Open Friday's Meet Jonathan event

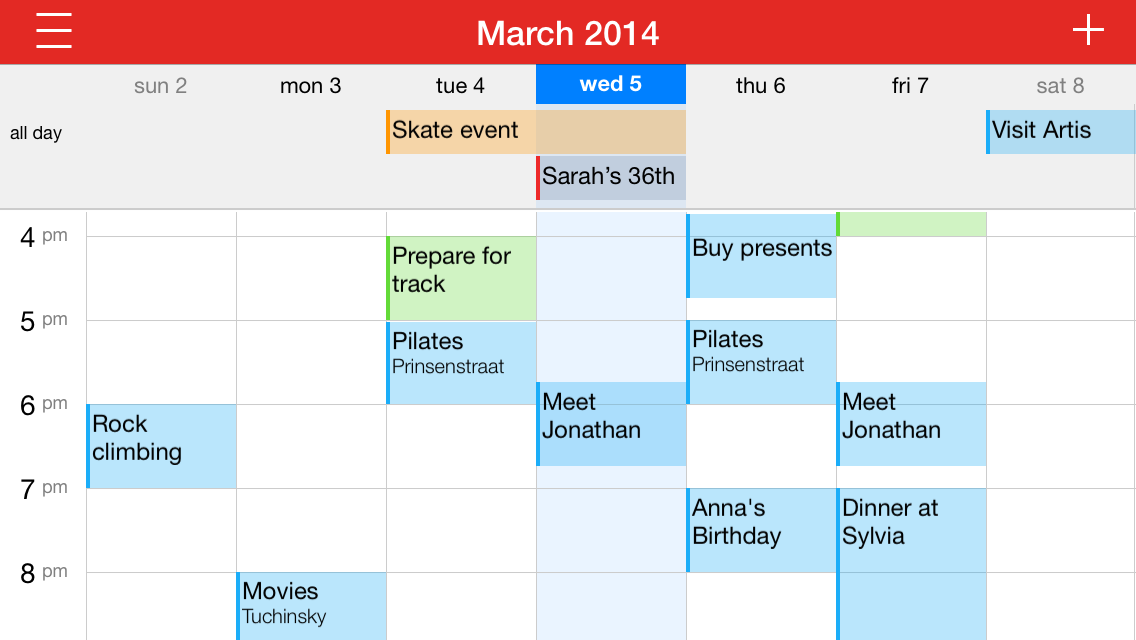(911, 424)
